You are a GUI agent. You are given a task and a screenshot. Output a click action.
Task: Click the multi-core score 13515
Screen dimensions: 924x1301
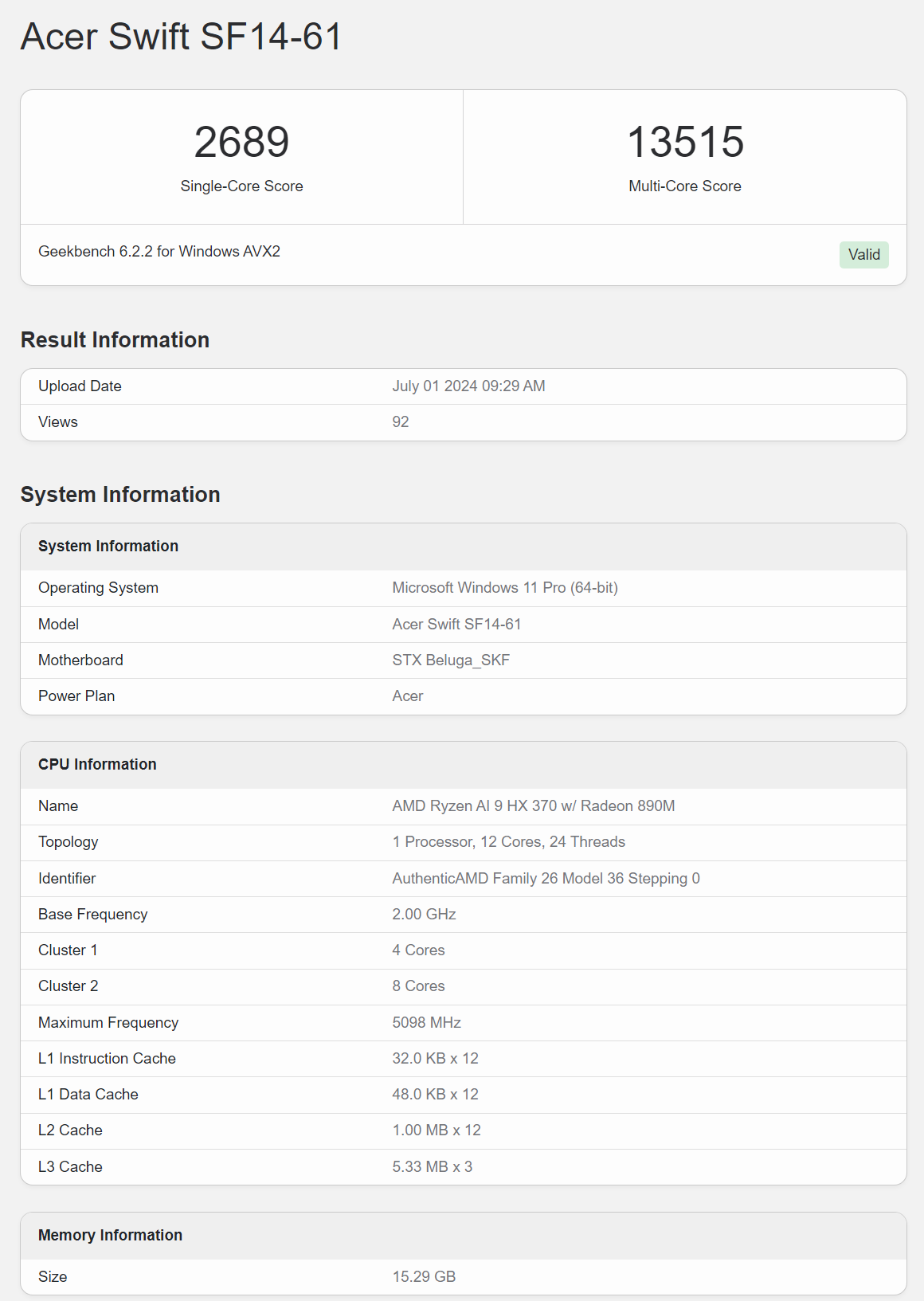[x=685, y=142]
